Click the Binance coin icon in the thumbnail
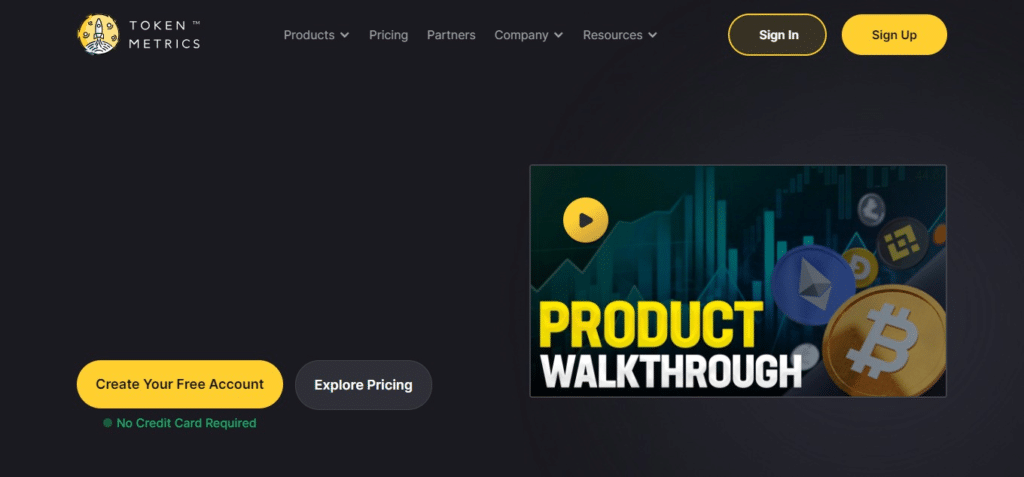 902,243
